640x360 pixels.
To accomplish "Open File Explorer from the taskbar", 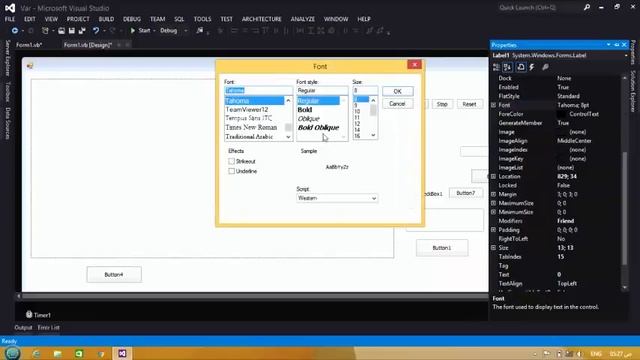I will point(58,353).
